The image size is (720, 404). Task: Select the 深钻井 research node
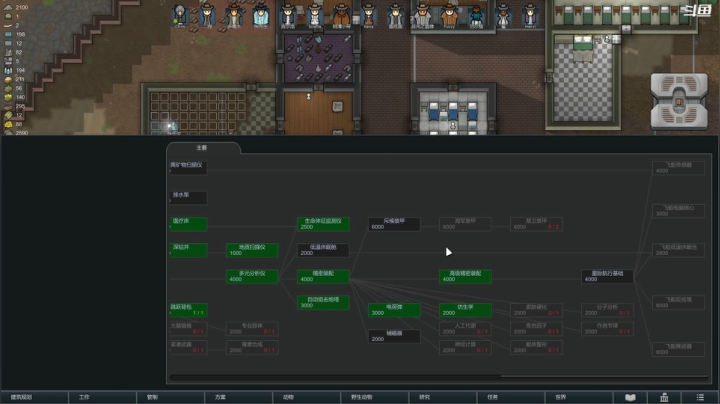[188, 250]
